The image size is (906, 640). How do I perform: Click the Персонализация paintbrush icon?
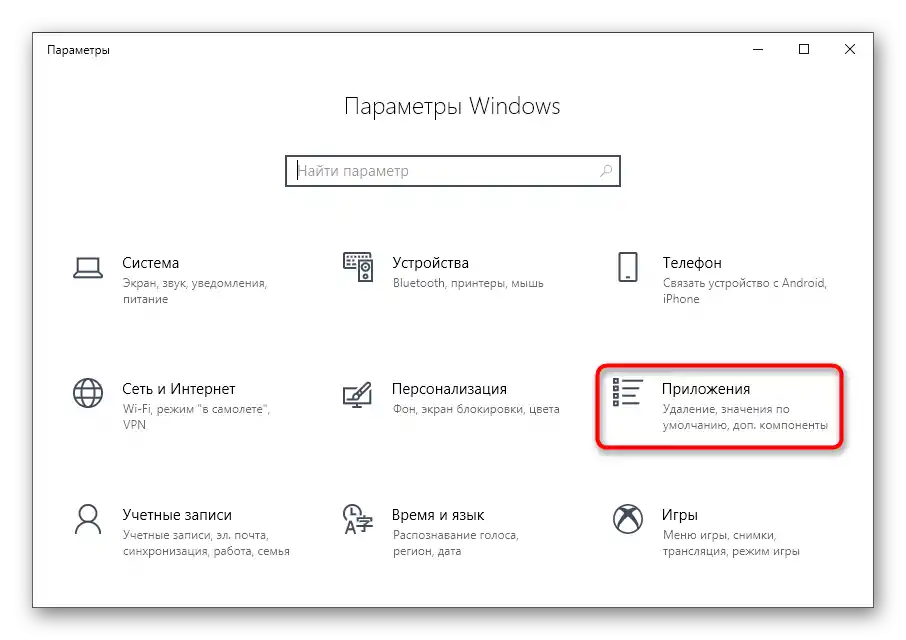click(358, 395)
